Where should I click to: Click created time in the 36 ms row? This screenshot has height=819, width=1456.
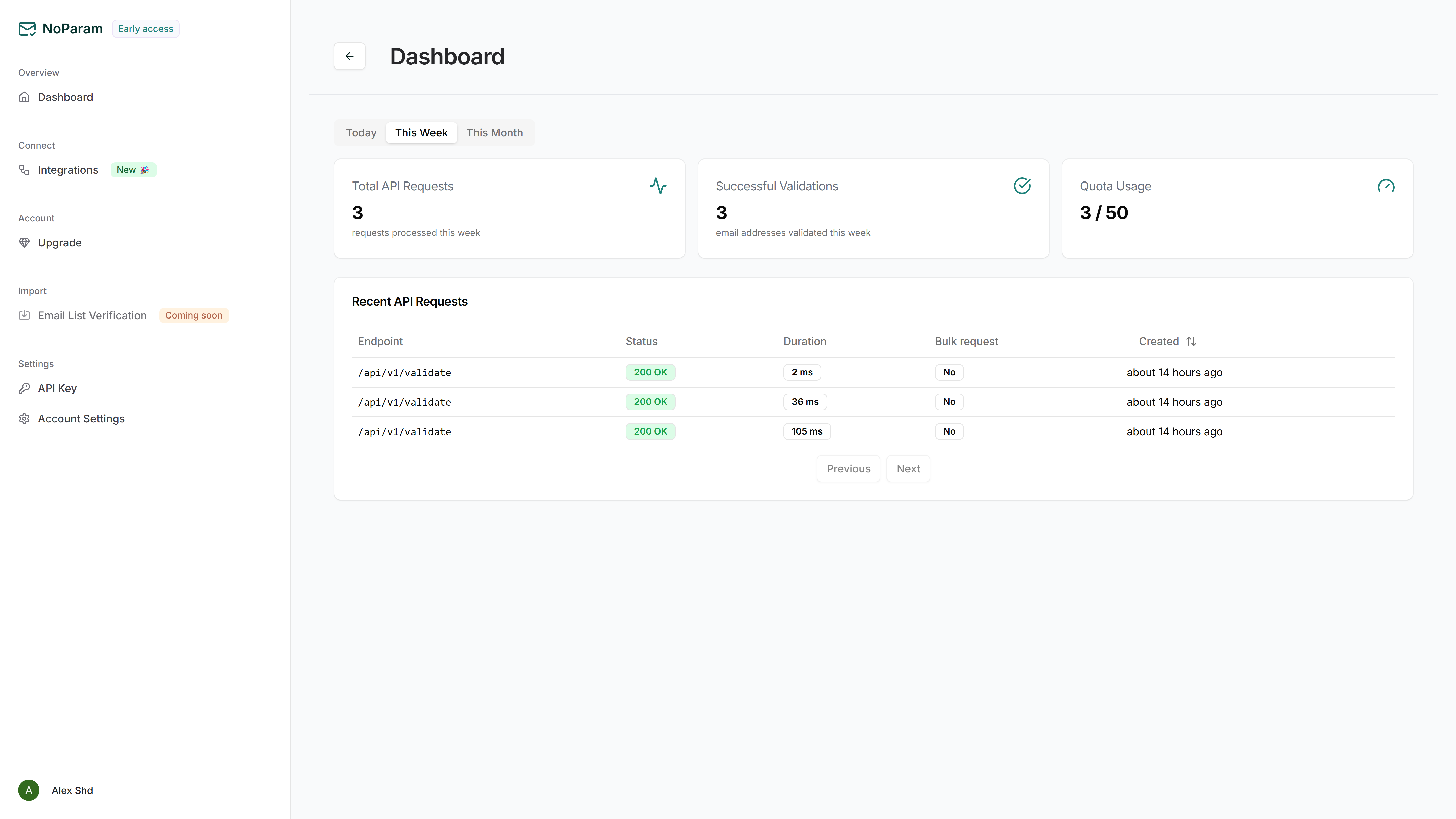pyautogui.click(x=1174, y=402)
